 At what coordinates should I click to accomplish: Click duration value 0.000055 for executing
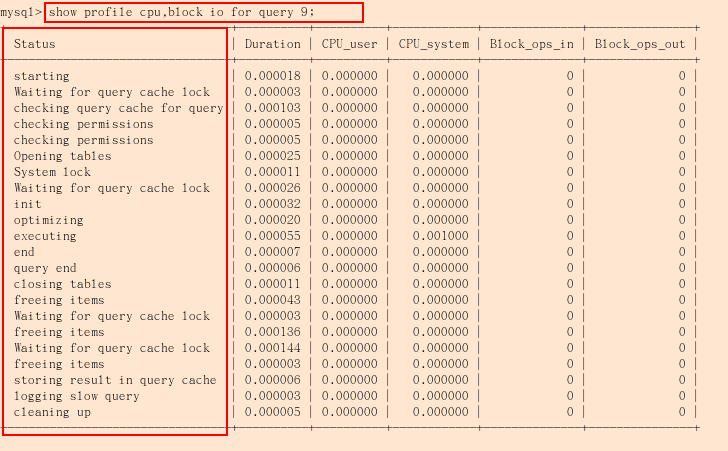273,236
